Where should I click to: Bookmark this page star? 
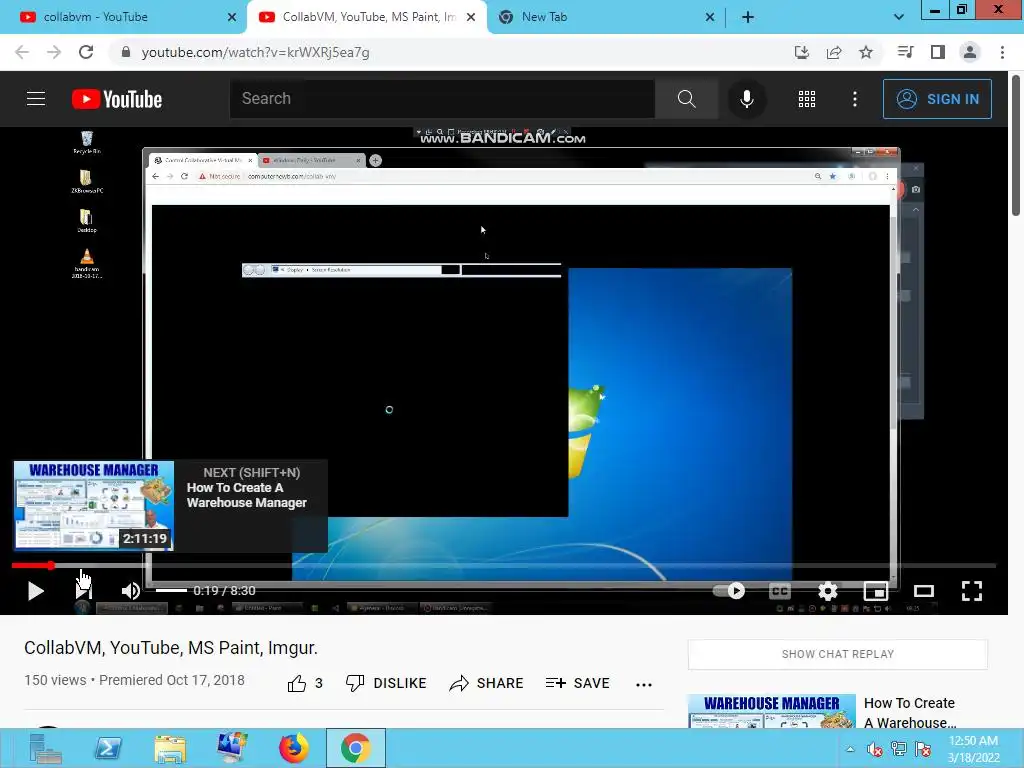coord(866,52)
